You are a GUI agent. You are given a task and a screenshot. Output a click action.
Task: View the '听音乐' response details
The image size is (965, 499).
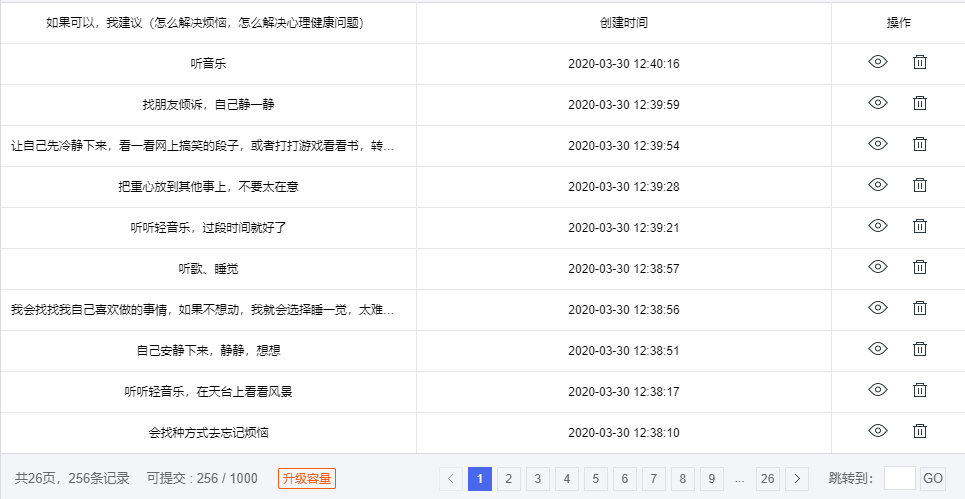pyautogui.click(x=878, y=63)
